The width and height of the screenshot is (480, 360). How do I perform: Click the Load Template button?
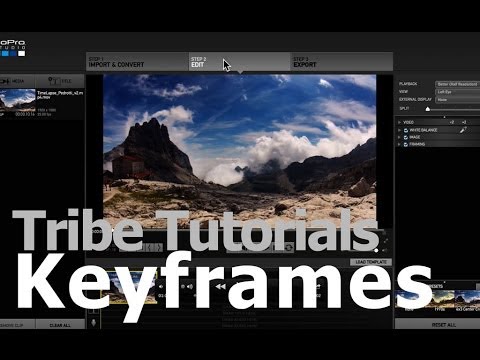point(371,262)
